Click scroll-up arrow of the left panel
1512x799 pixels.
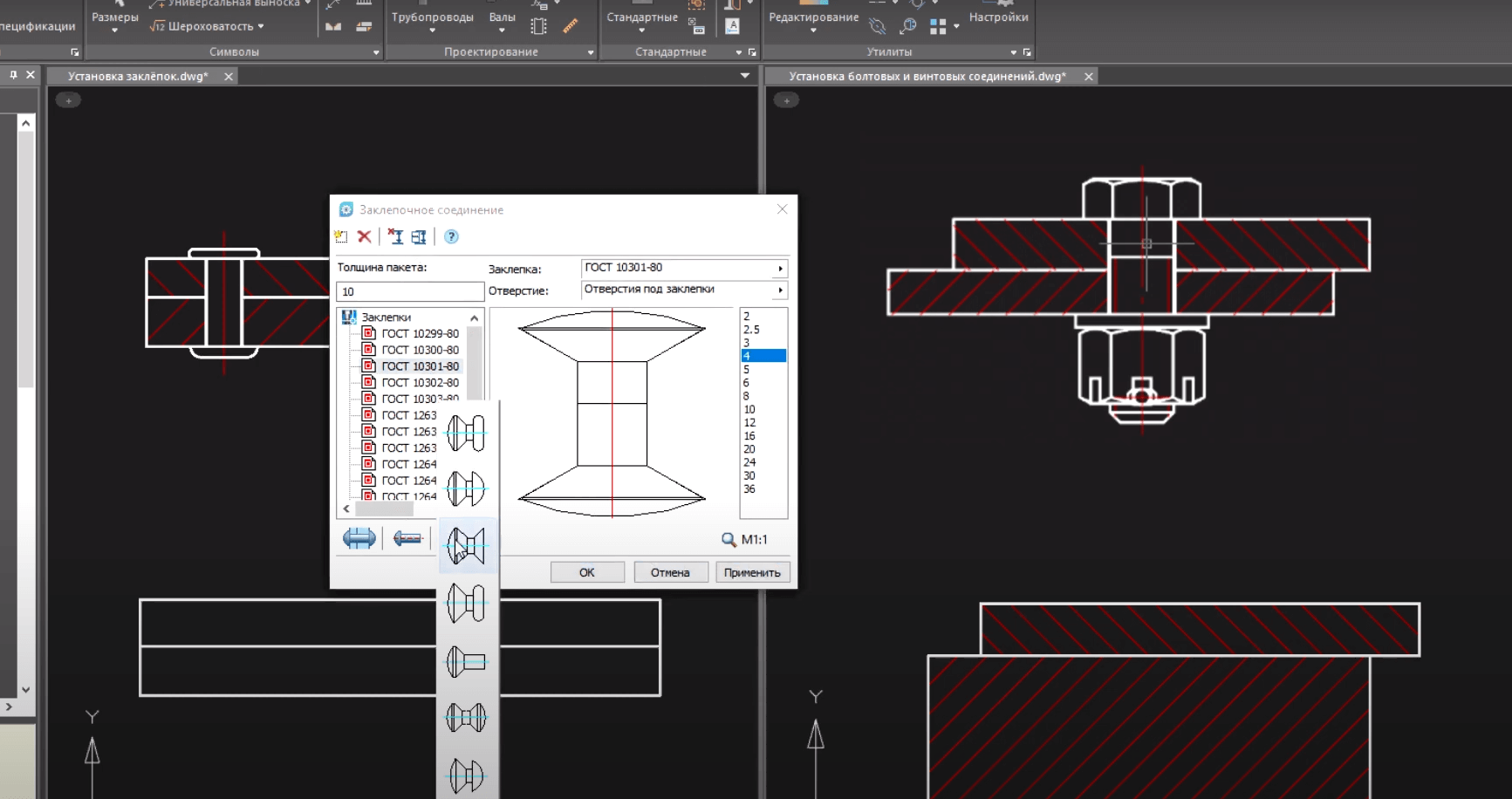pyautogui.click(x=25, y=123)
